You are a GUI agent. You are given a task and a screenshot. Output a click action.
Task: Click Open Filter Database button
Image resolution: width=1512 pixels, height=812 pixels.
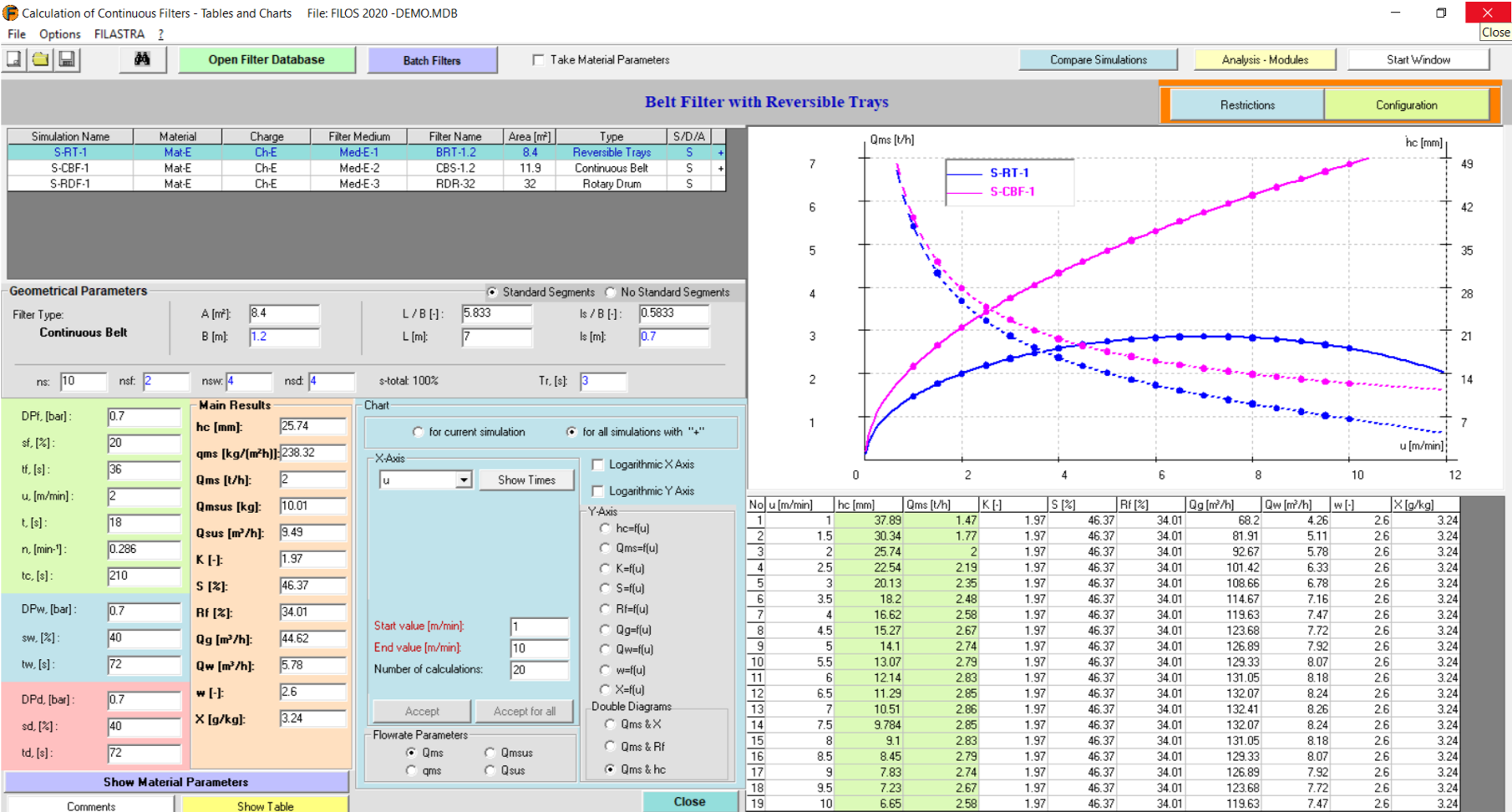click(x=266, y=59)
